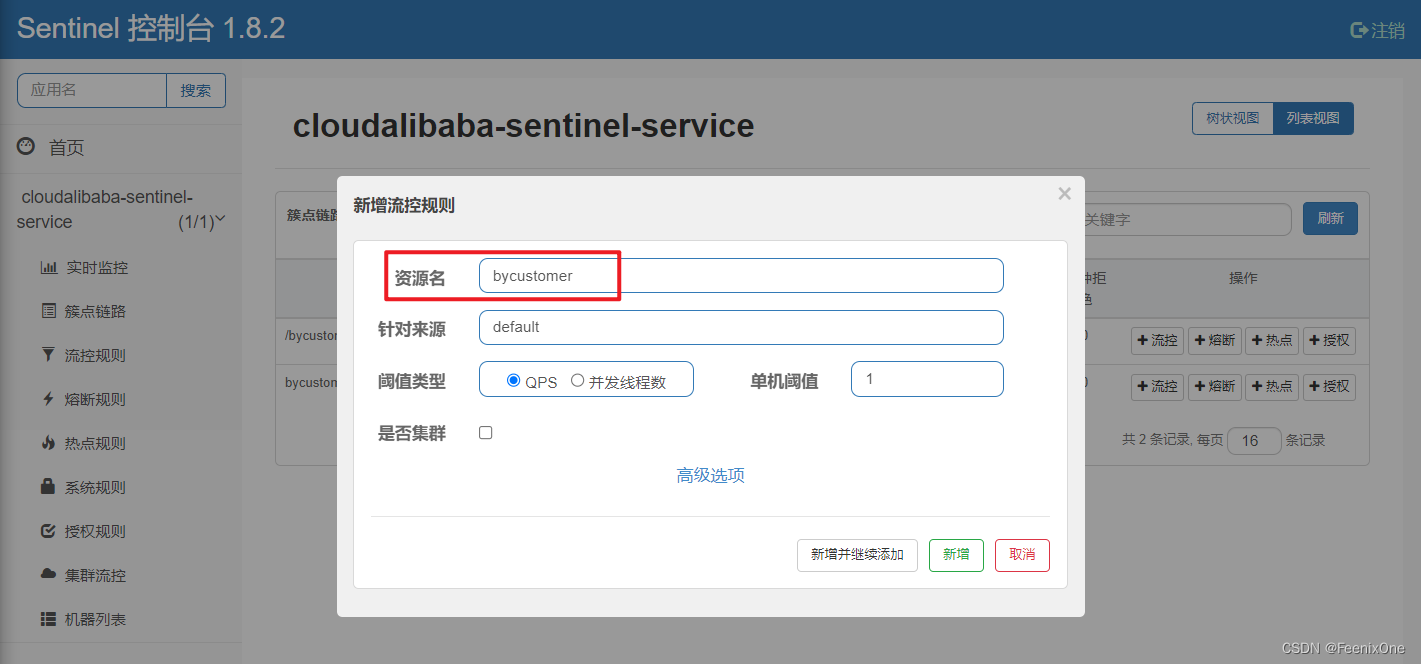Switch to 树状视图 tree view
The width and height of the screenshot is (1421, 664).
1232,119
